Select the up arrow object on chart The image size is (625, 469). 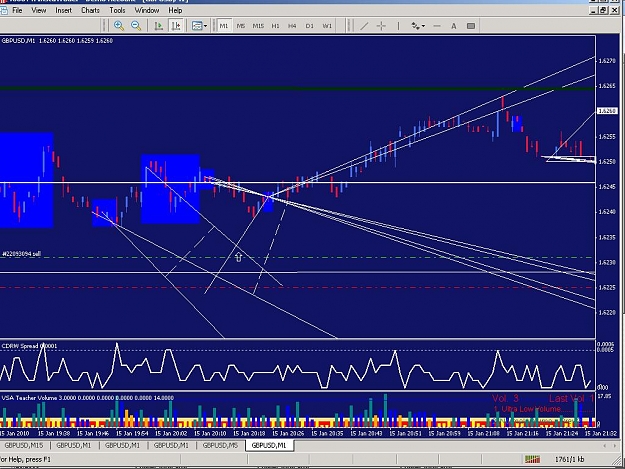coord(238,257)
